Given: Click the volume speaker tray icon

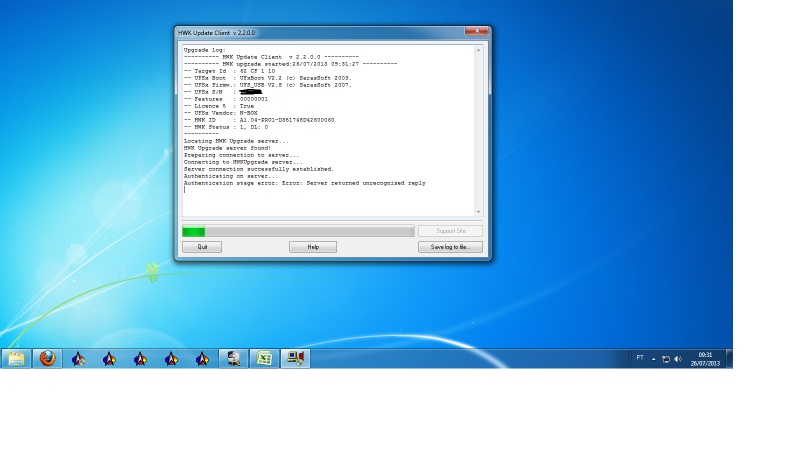Looking at the screenshot, I should pyautogui.click(x=678, y=359).
